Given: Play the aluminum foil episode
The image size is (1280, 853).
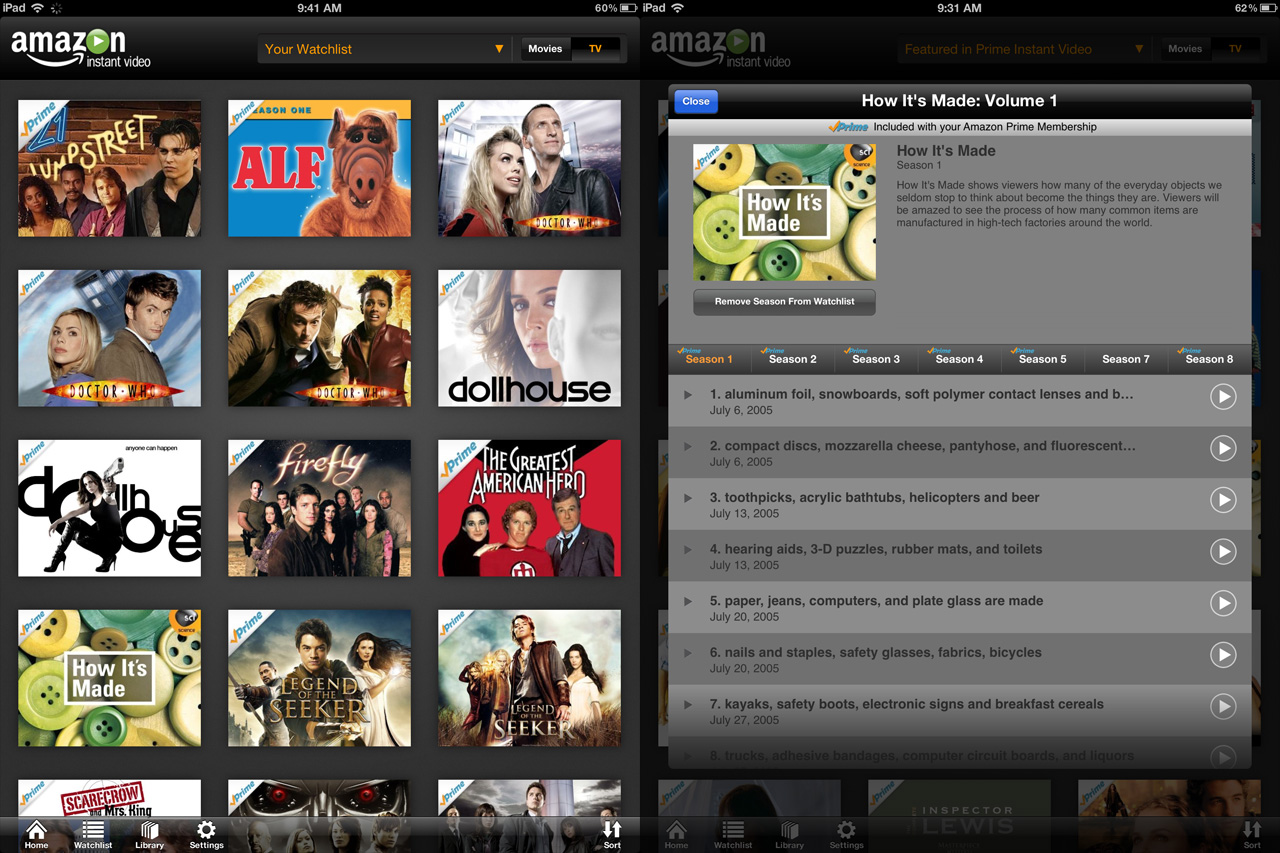Looking at the screenshot, I should 1223,396.
